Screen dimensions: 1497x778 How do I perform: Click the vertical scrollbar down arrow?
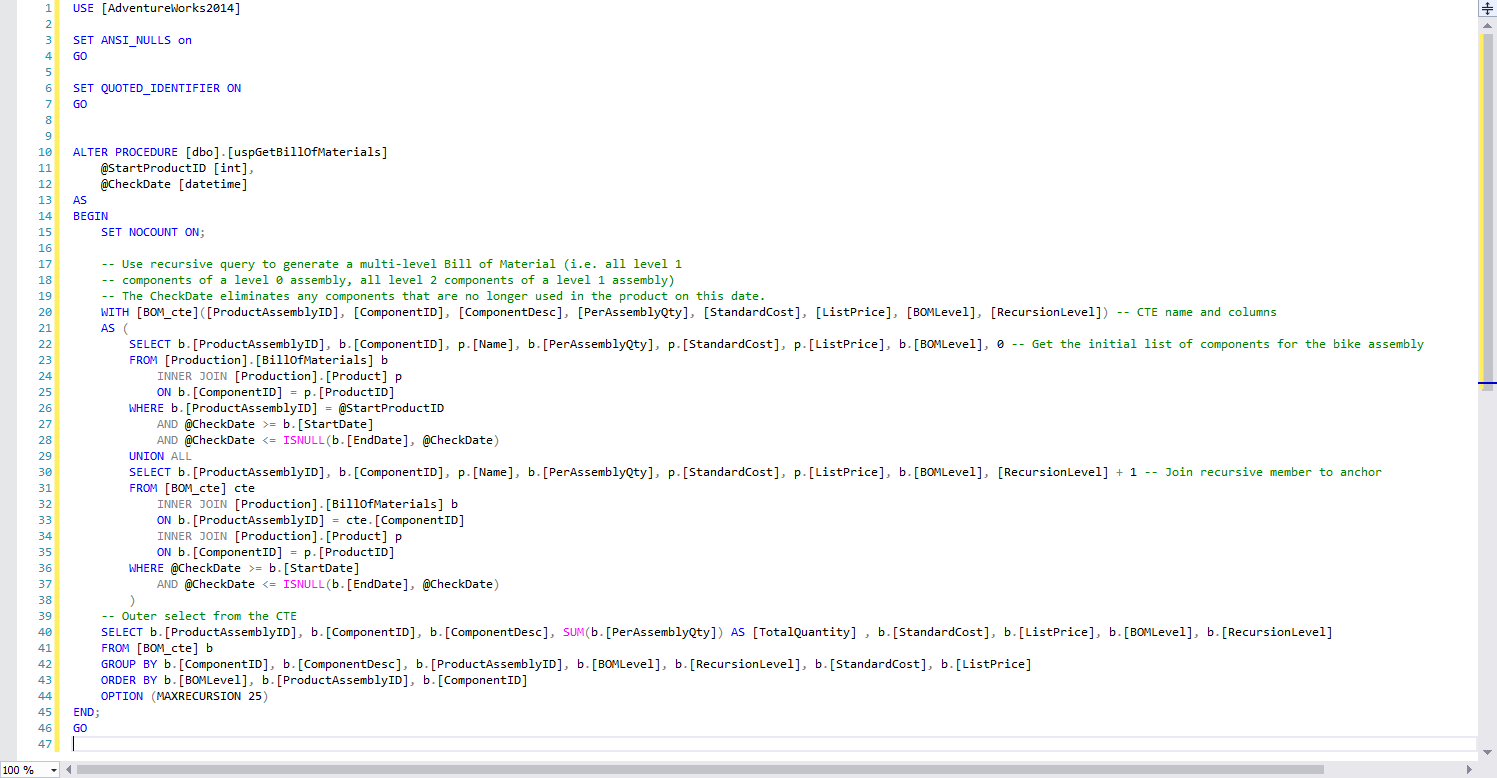tap(1486, 752)
